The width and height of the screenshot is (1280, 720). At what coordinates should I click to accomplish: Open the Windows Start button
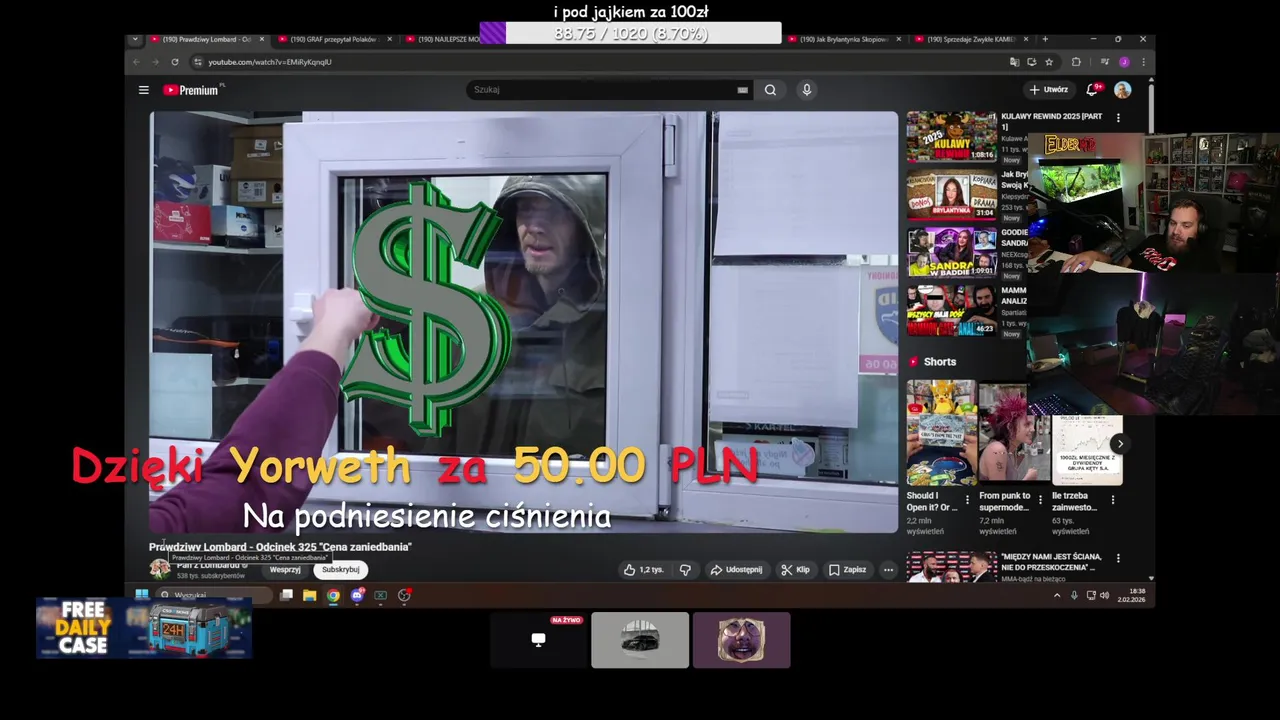(x=142, y=595)
